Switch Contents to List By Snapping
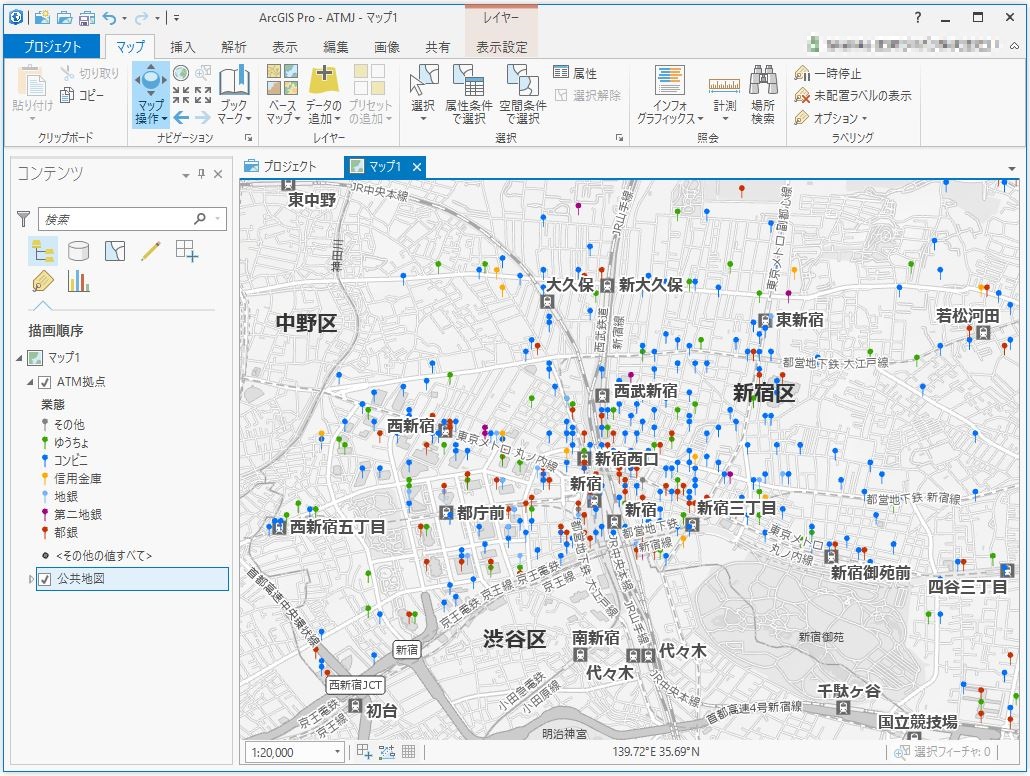 pyautogui.click(x=187, y=251)
